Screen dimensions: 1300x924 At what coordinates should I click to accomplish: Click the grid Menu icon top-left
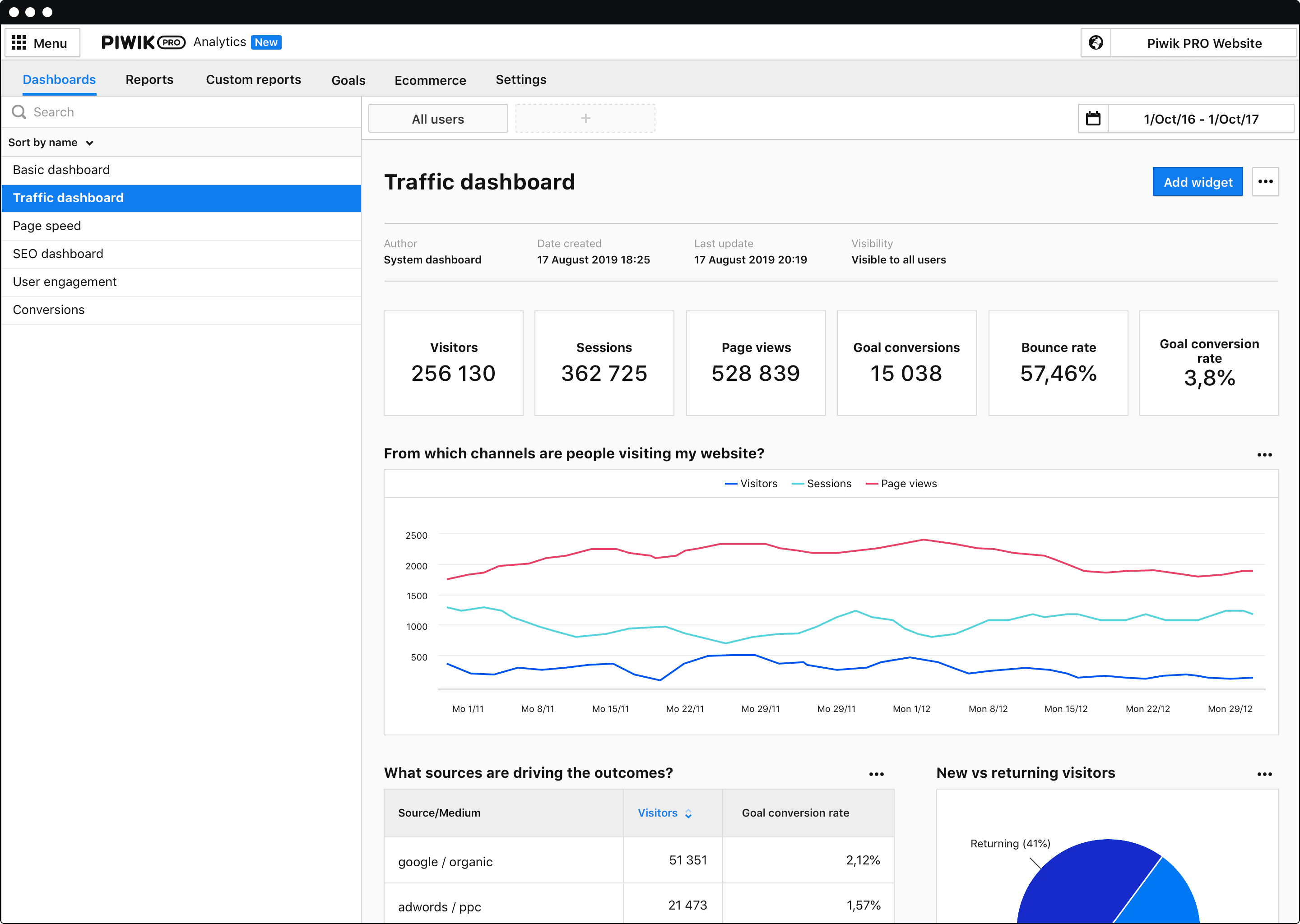tap(19, 42)
